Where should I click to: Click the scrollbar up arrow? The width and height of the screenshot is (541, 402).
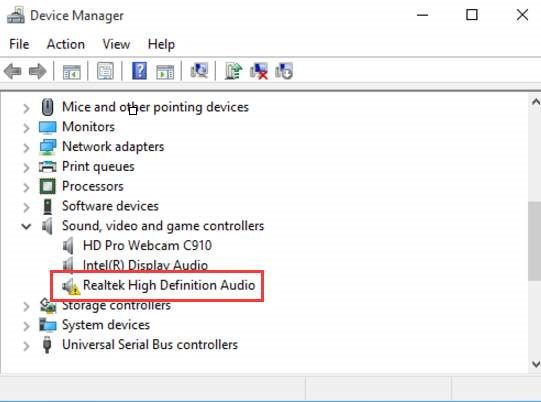pos(535,102)
